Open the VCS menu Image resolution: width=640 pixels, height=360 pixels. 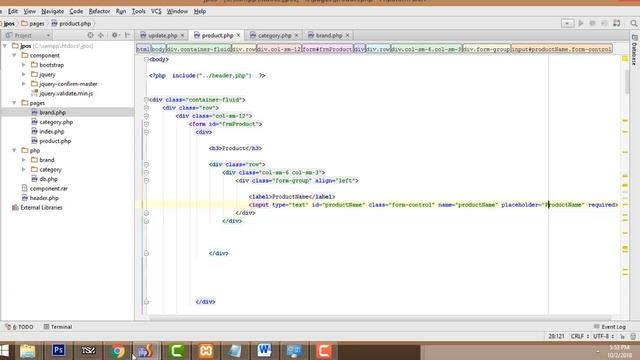coord(156,11)
